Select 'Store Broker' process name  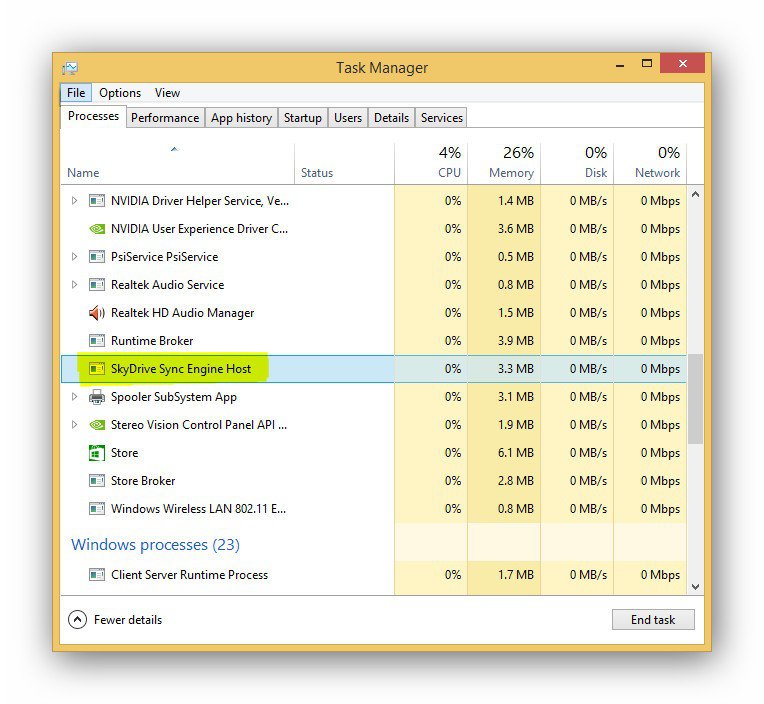point(143,481)
